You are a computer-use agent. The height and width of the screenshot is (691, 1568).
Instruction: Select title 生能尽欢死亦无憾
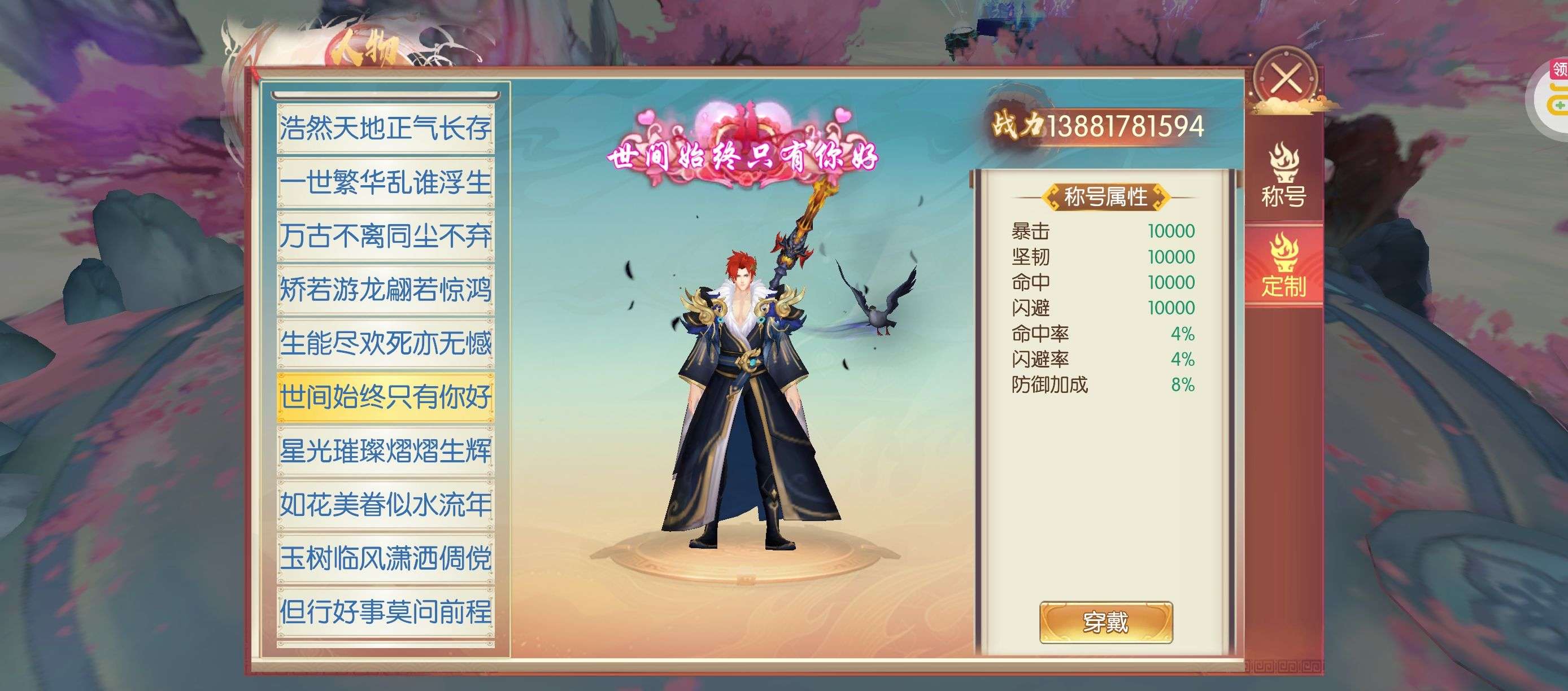[x=385, y=343]
